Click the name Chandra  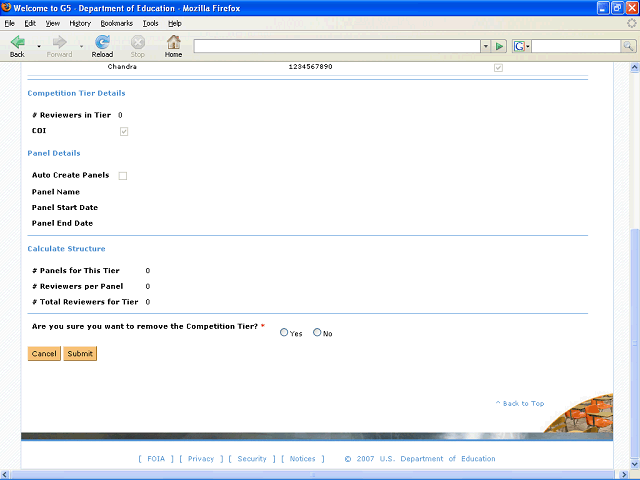click(122, 67)
